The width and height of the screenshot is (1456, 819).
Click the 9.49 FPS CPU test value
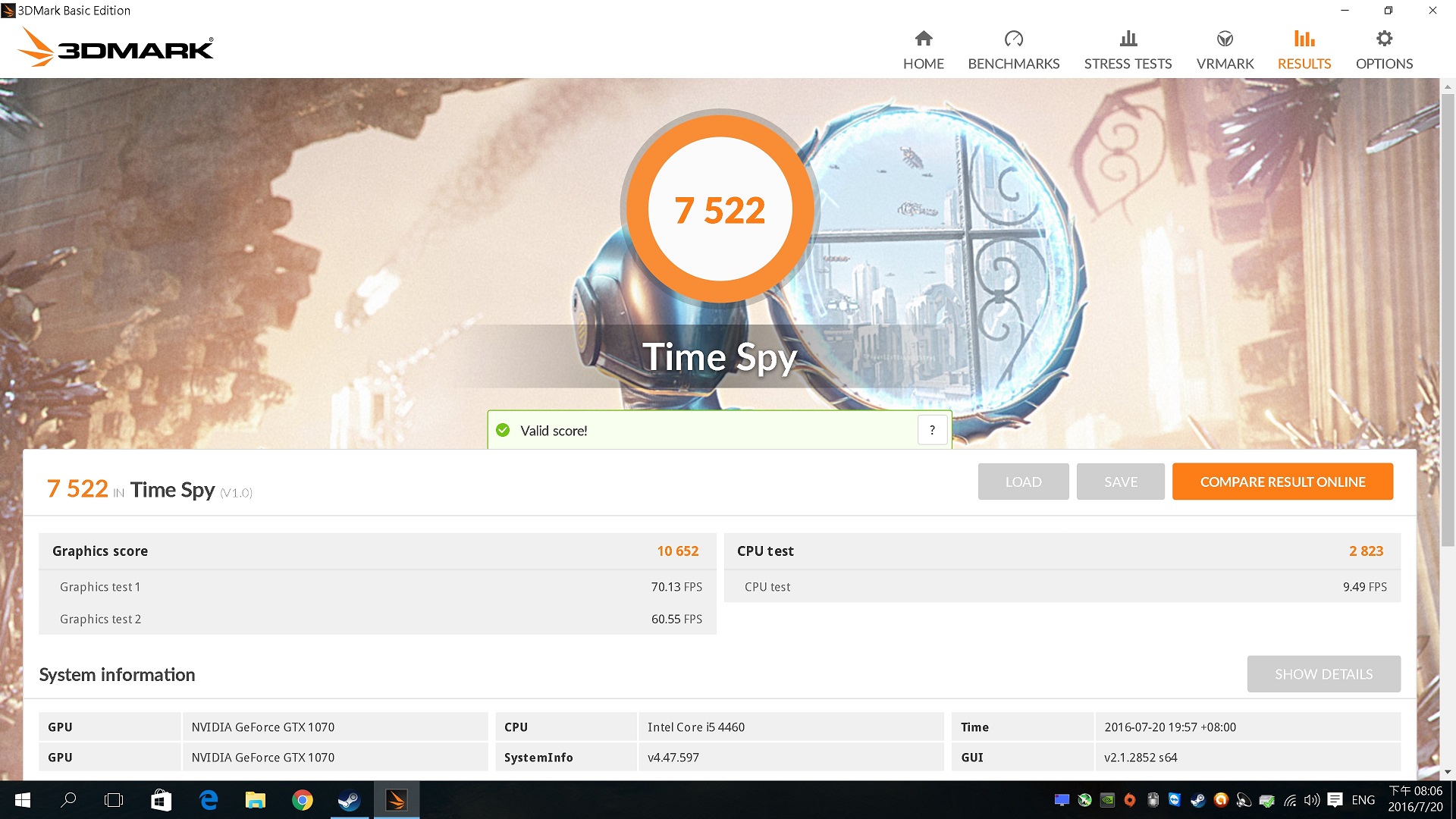point(1364,587)
